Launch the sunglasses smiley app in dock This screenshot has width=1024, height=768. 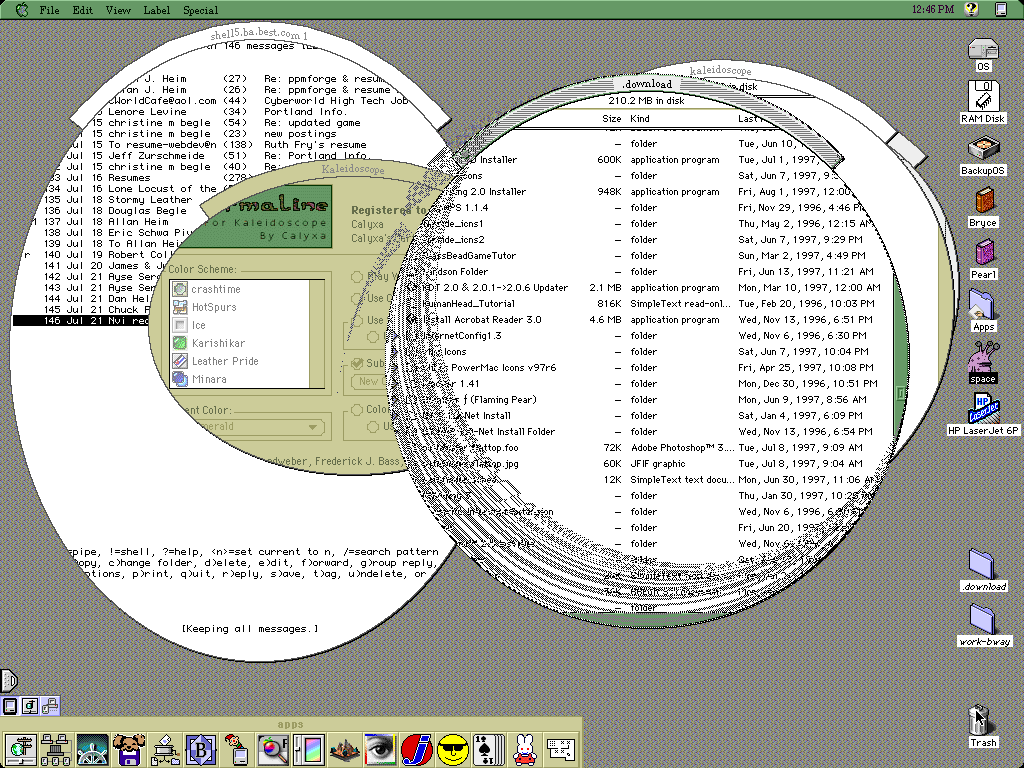(x=453, y=749)
